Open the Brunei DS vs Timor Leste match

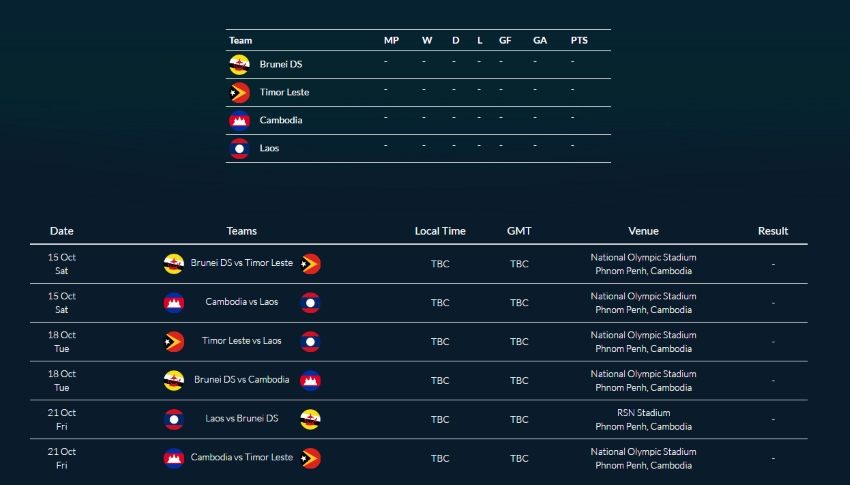(x=242, y=263)
